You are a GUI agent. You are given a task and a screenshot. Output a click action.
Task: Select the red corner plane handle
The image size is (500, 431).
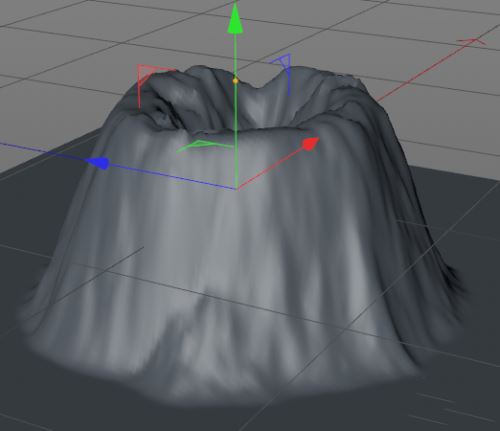147,79
